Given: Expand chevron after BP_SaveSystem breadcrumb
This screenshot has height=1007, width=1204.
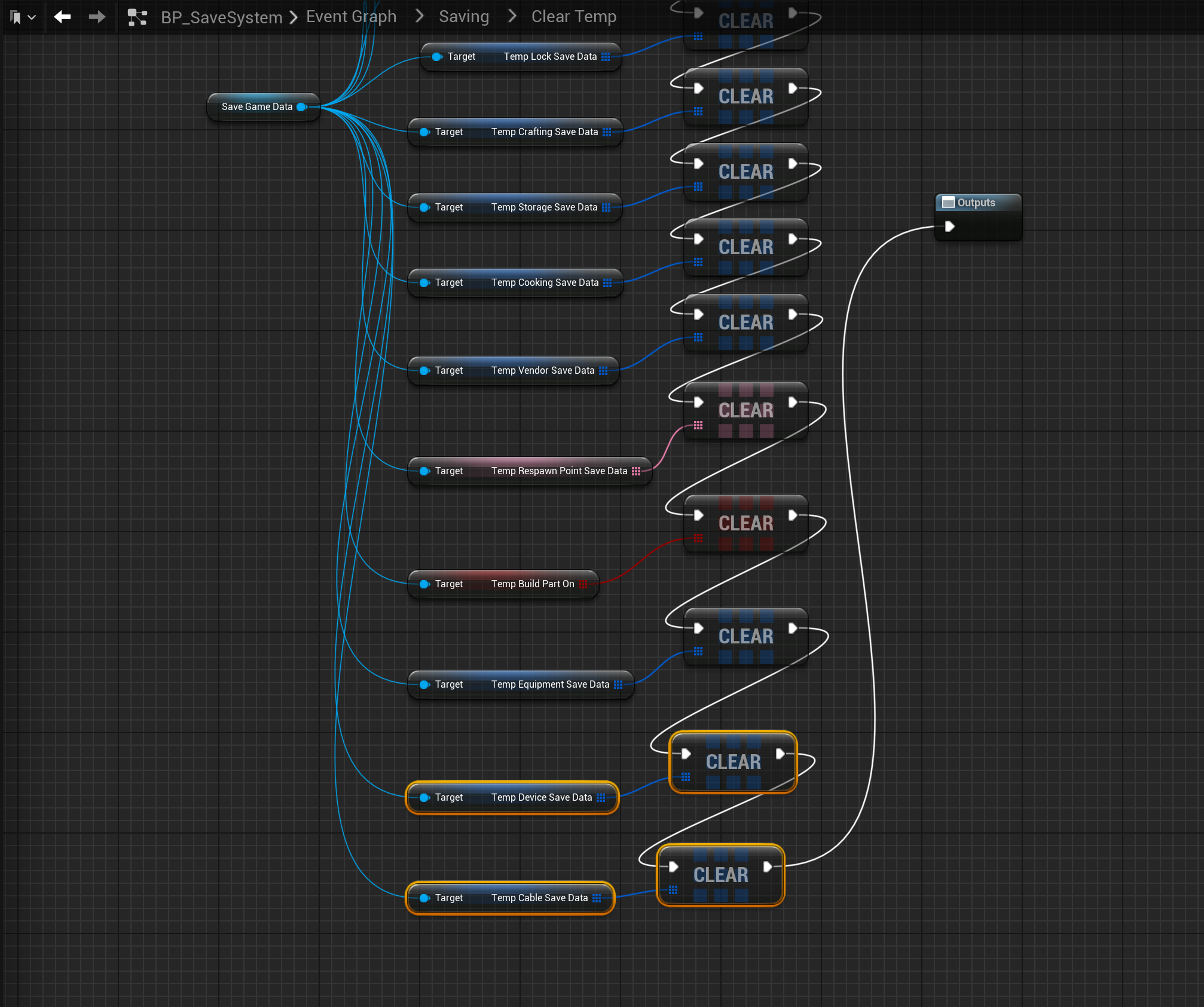Looking at the screenshot, I should click(294, 17).
